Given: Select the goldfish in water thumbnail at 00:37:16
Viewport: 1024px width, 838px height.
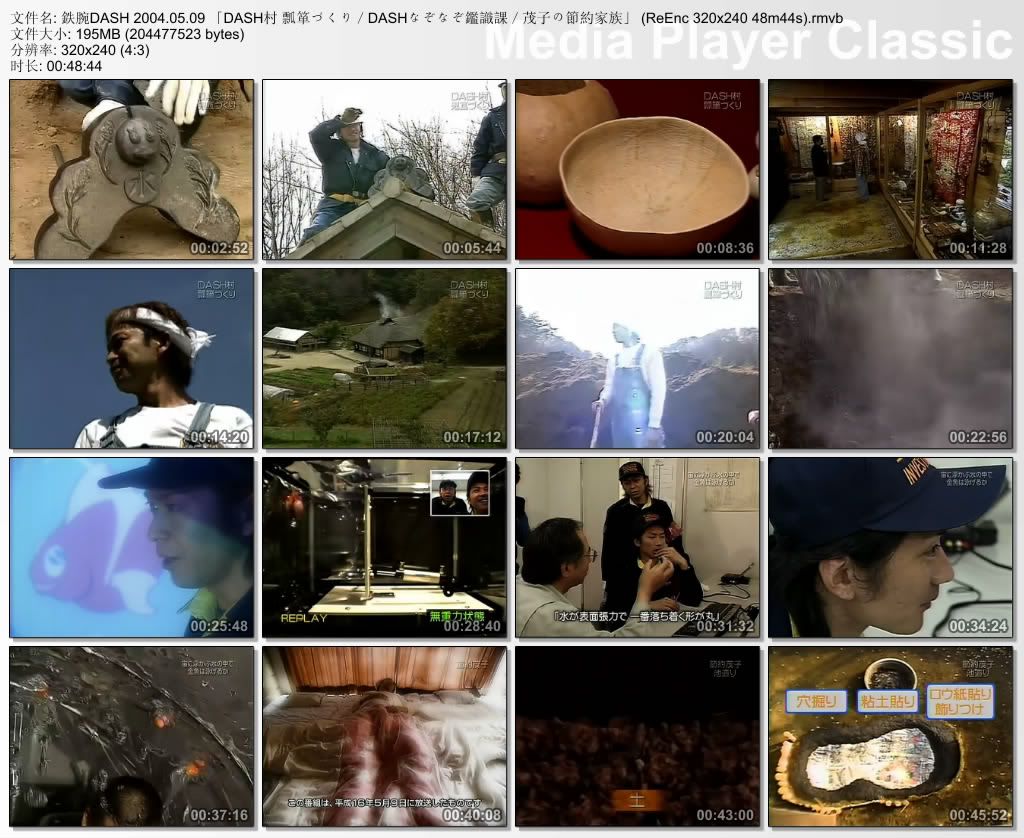Looking at the screenshot, I should click(132, 736).
